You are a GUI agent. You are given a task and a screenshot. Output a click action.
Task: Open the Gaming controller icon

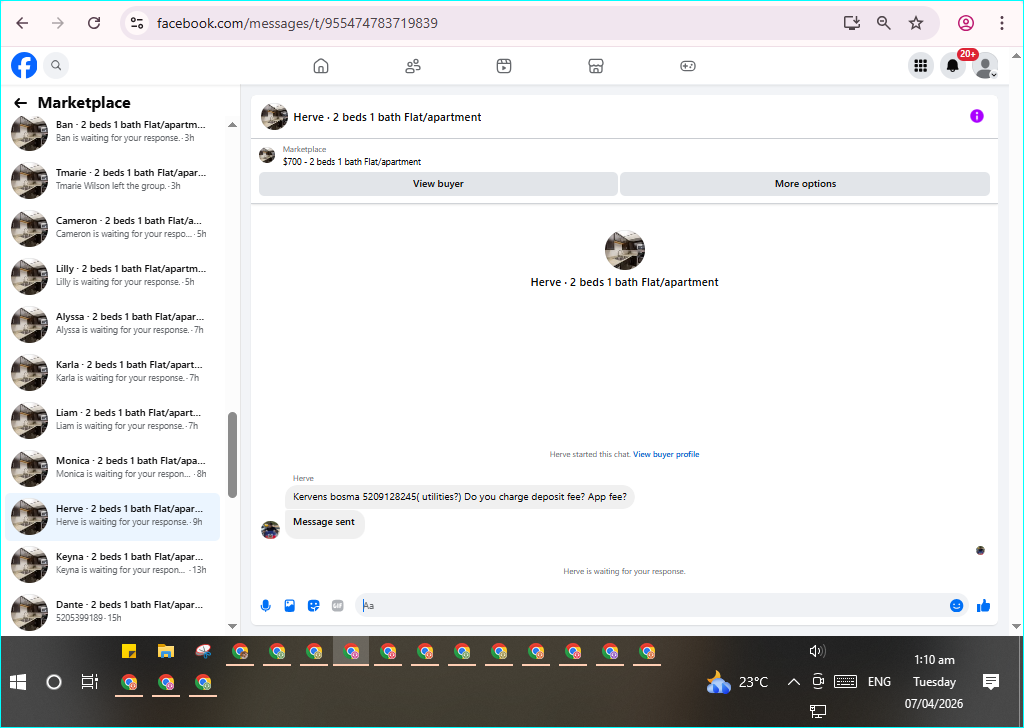[688, 66]
